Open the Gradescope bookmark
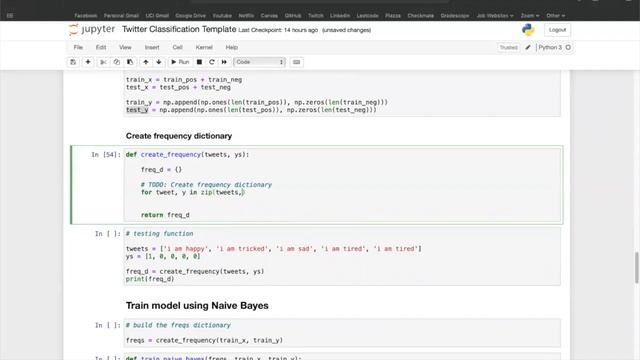640x360 pixels. 455,16
